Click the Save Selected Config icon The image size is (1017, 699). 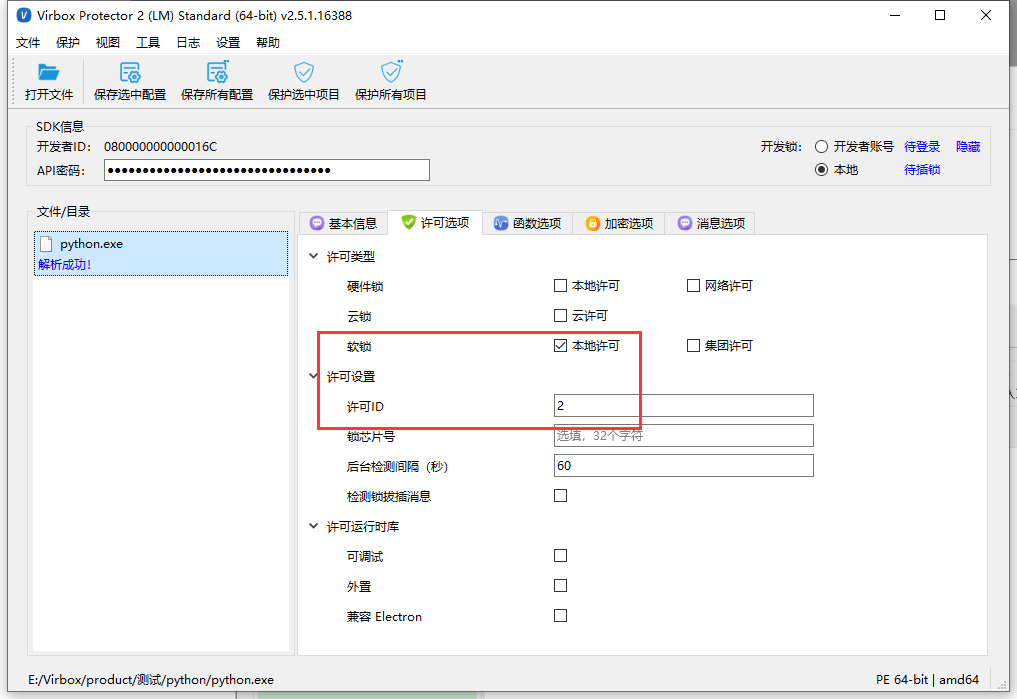(130, 72)
